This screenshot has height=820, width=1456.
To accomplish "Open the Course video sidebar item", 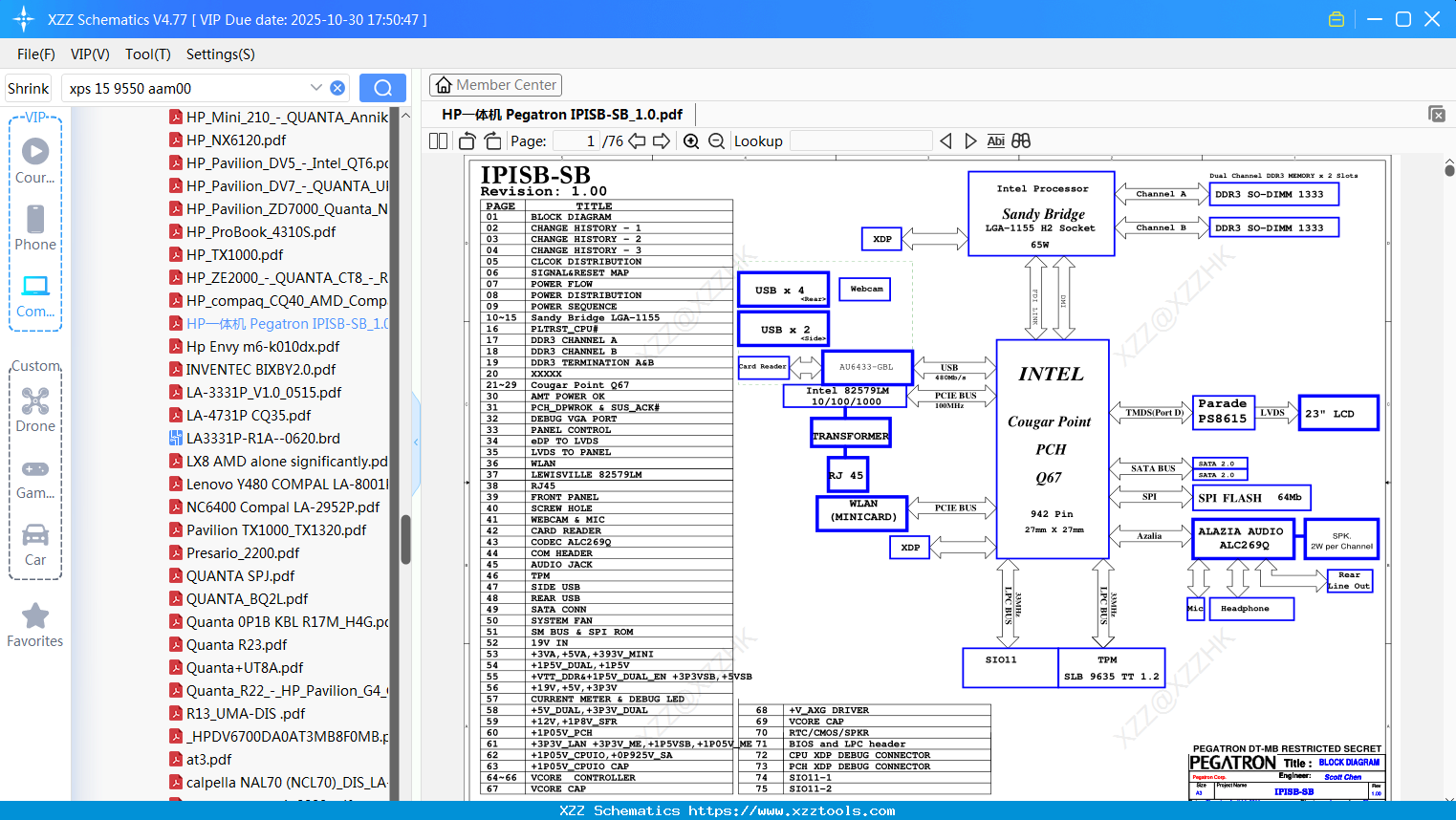I will [x=35, y=161].
